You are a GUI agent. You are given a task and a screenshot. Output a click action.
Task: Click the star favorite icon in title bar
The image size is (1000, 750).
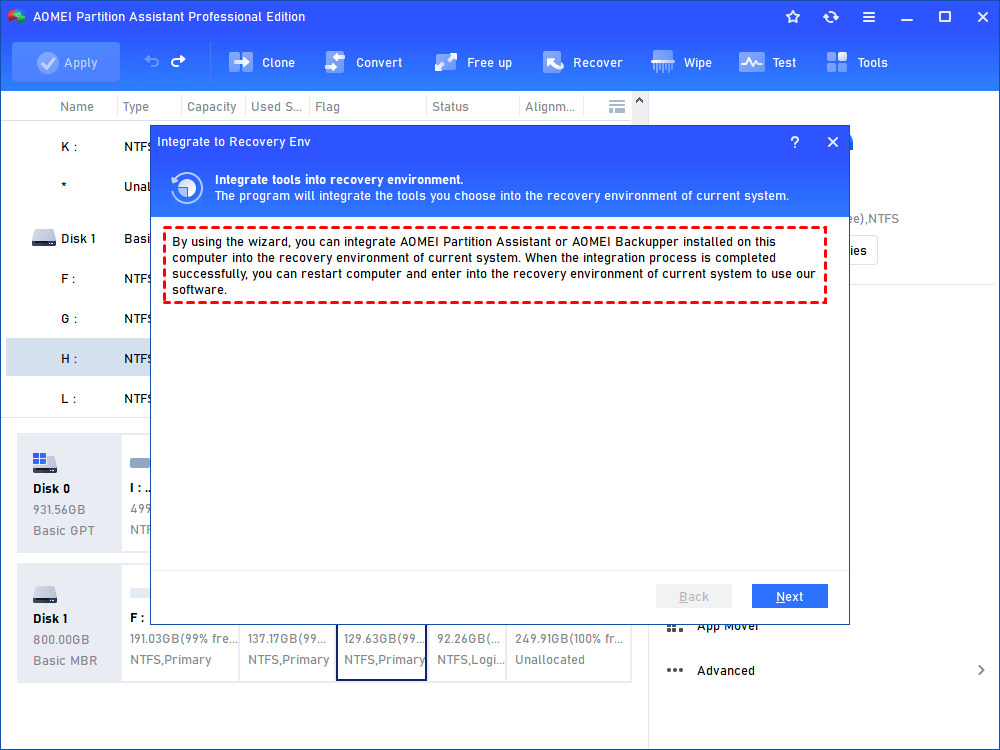pyautogui.click(x=793, y=17)
